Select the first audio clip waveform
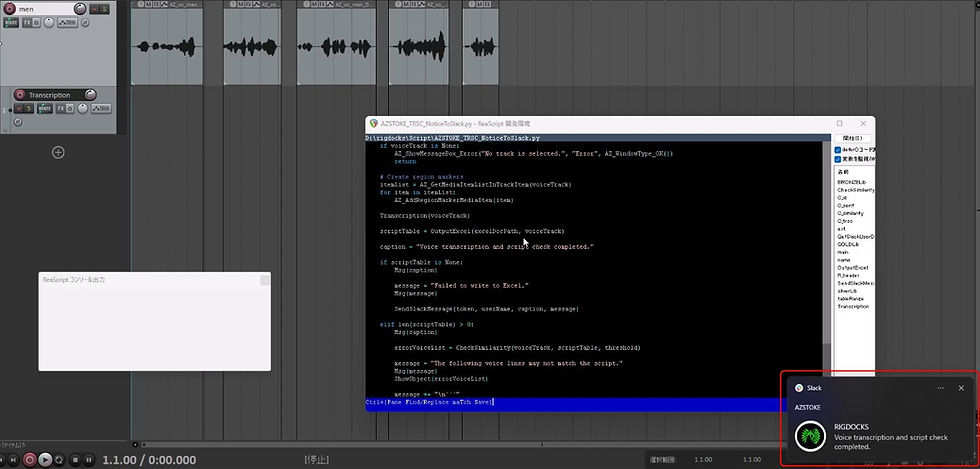980x469 pixels. pyautogui.click(x=166, y=46)
